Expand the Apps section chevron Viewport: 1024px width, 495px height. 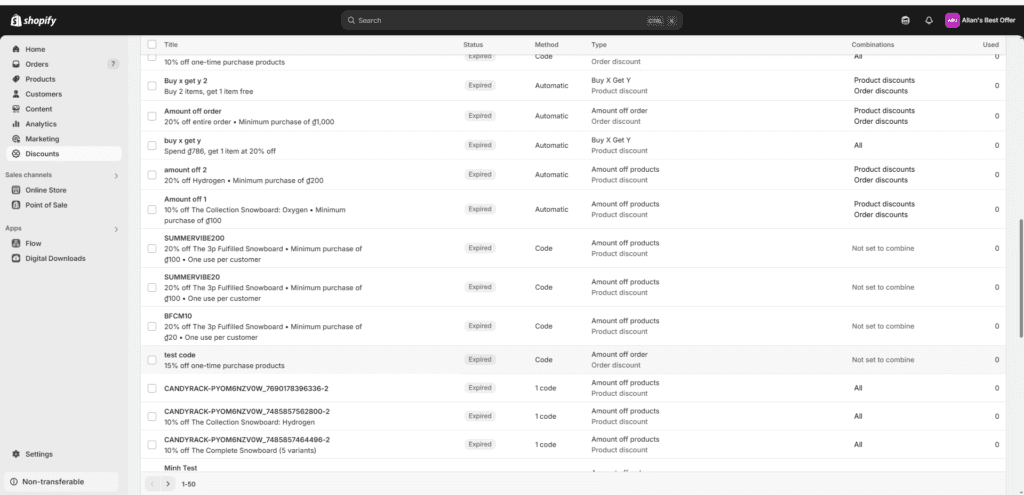[x=116, y=229]
